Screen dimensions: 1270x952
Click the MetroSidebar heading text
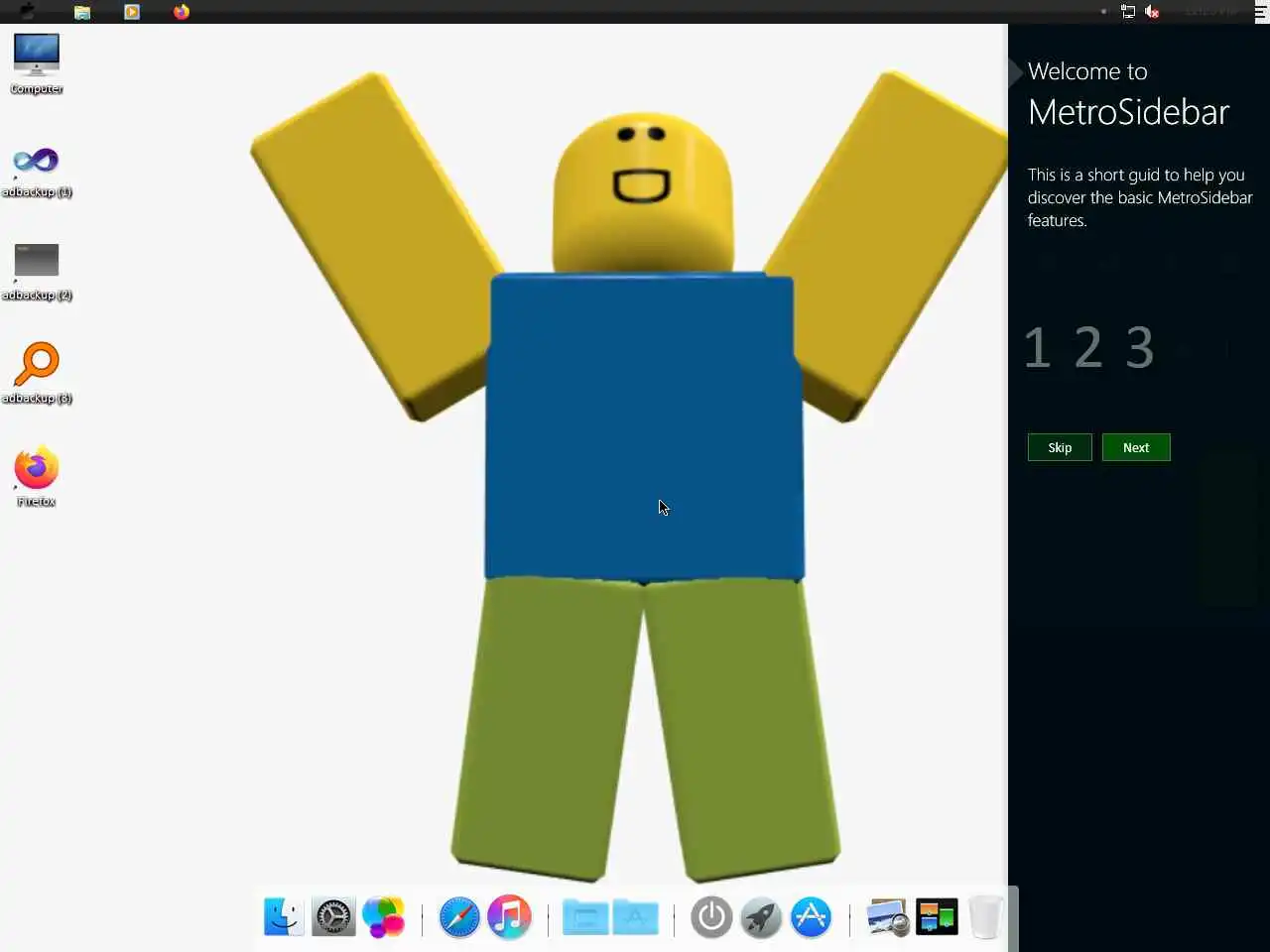point(1129,112)
